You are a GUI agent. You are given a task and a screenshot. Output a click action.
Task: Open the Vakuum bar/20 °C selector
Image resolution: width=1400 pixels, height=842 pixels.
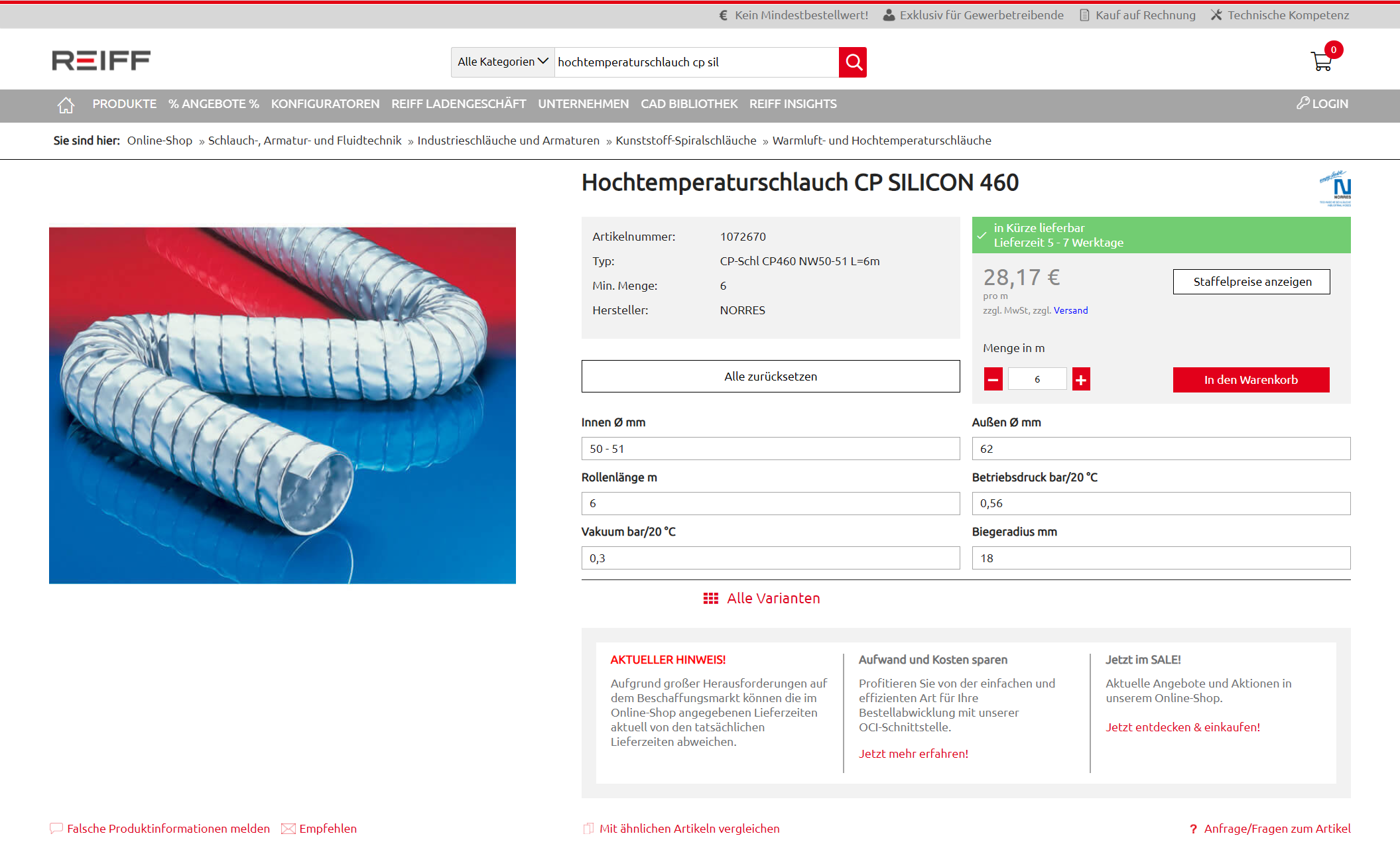771,558
